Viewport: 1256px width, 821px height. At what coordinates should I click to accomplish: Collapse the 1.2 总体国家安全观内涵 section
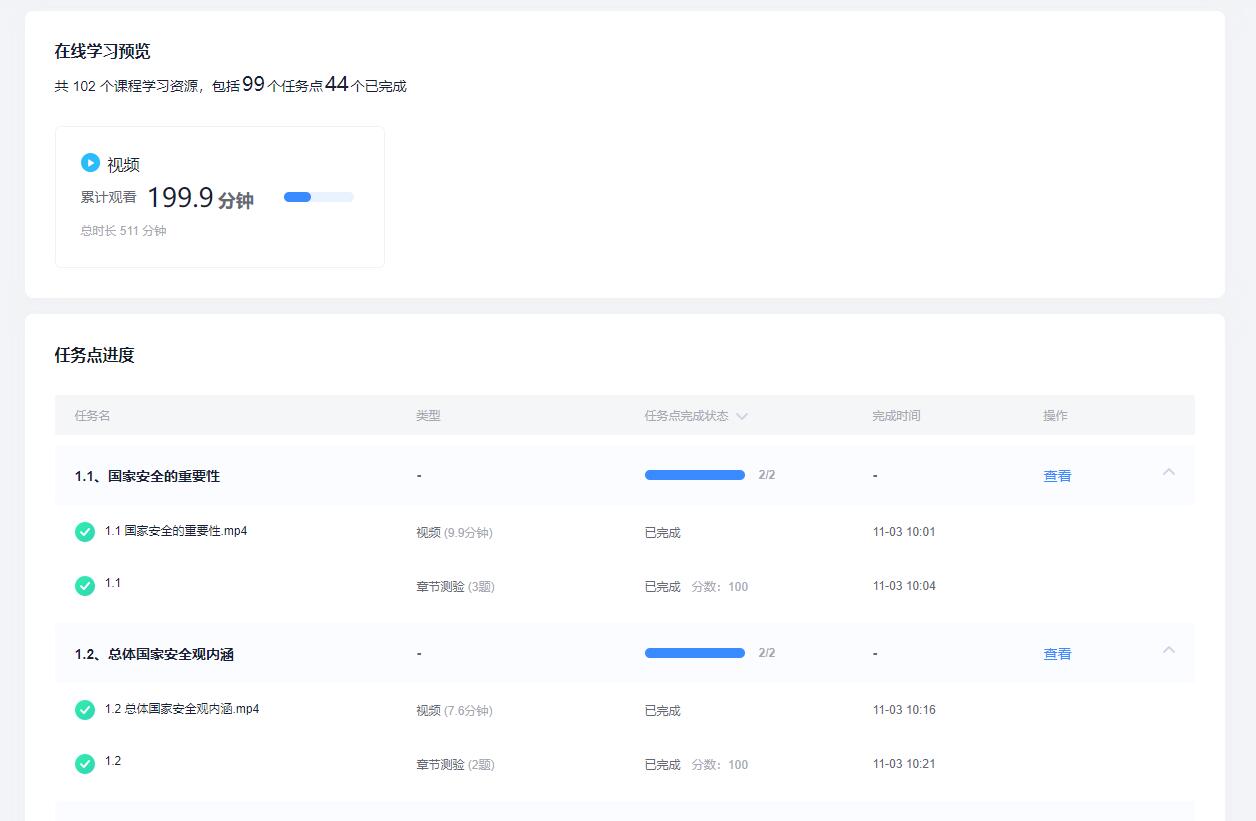pos(1169,651)
